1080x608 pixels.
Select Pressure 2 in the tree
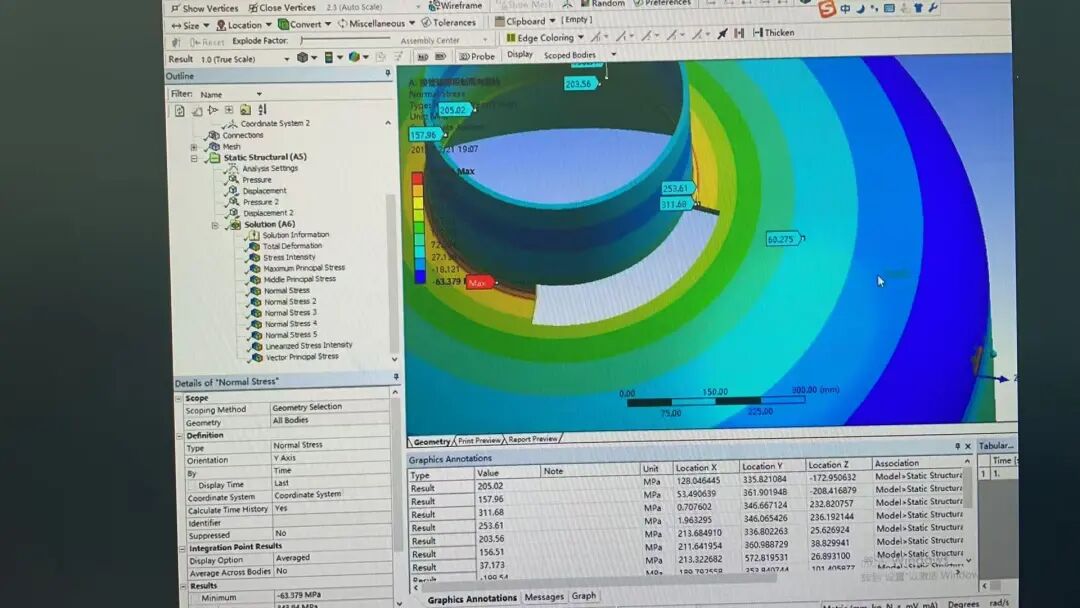(x=260, y=202)
